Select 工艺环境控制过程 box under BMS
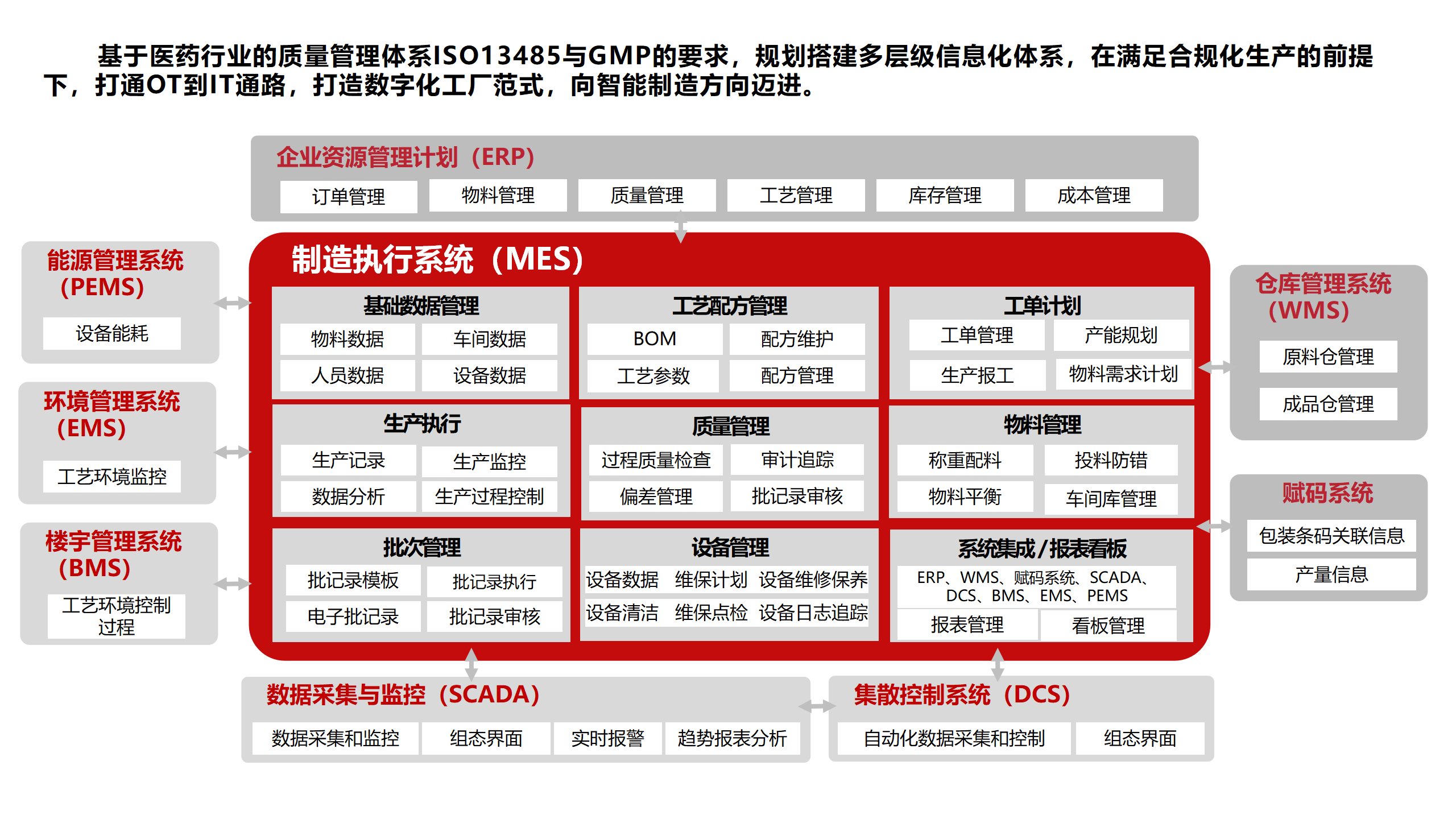Viewport: 1456px width, 819px height. [117, 616]
